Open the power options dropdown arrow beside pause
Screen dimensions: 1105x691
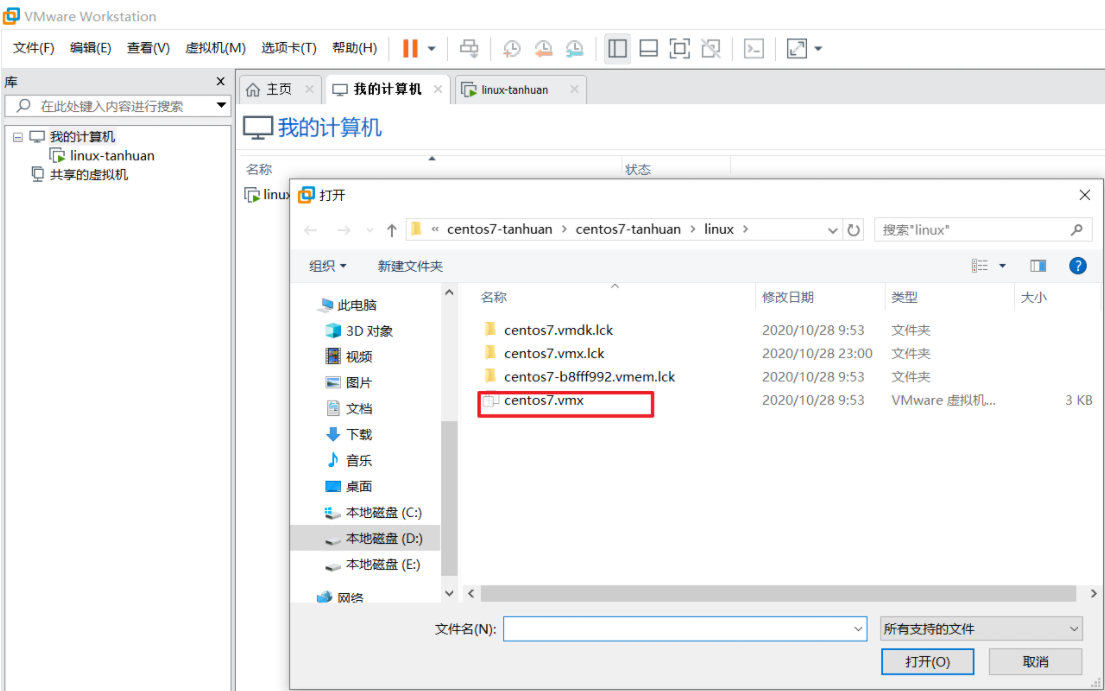[x=432, y=49]
